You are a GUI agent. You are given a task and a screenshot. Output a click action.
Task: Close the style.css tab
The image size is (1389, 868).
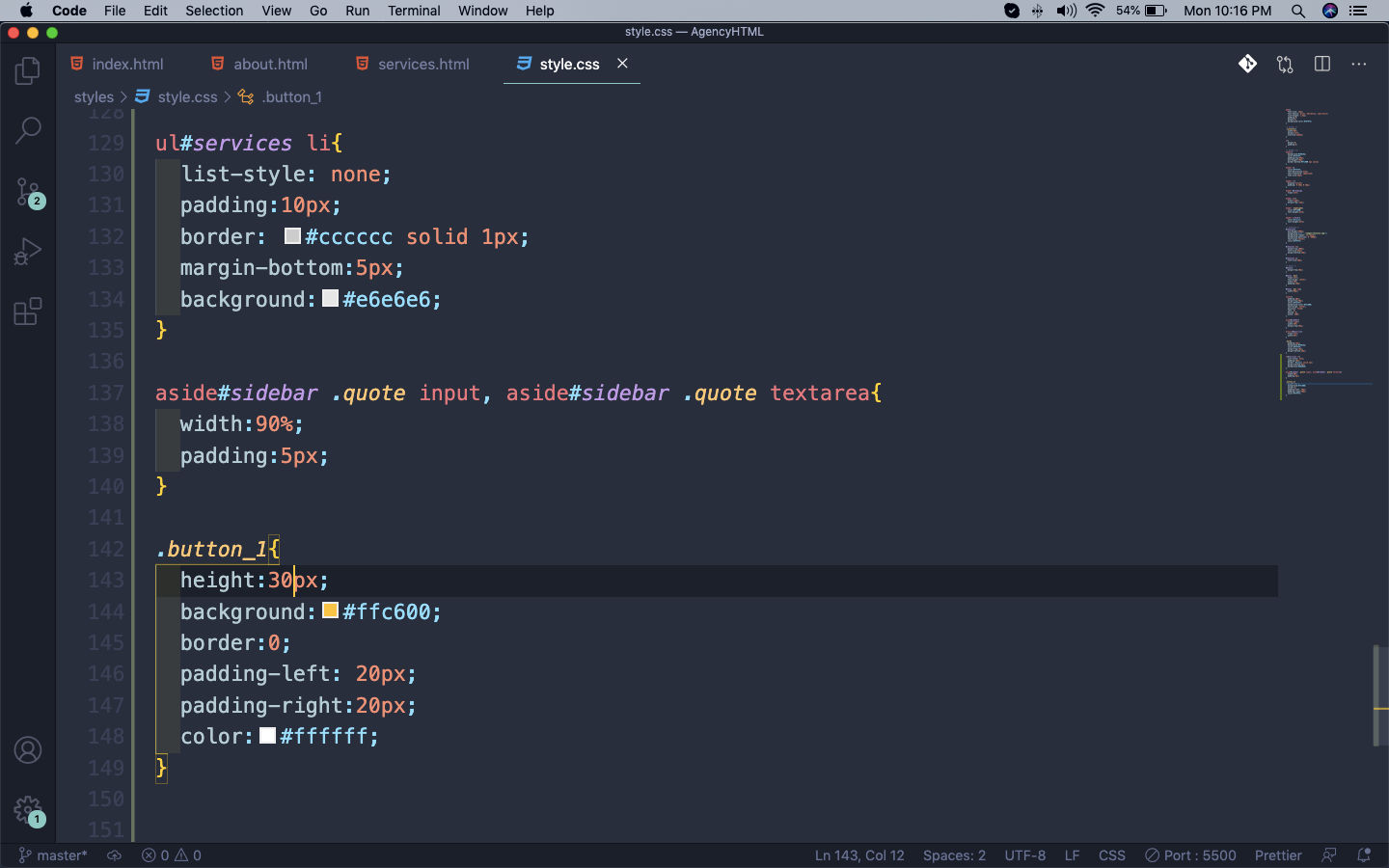click(622, 64)
